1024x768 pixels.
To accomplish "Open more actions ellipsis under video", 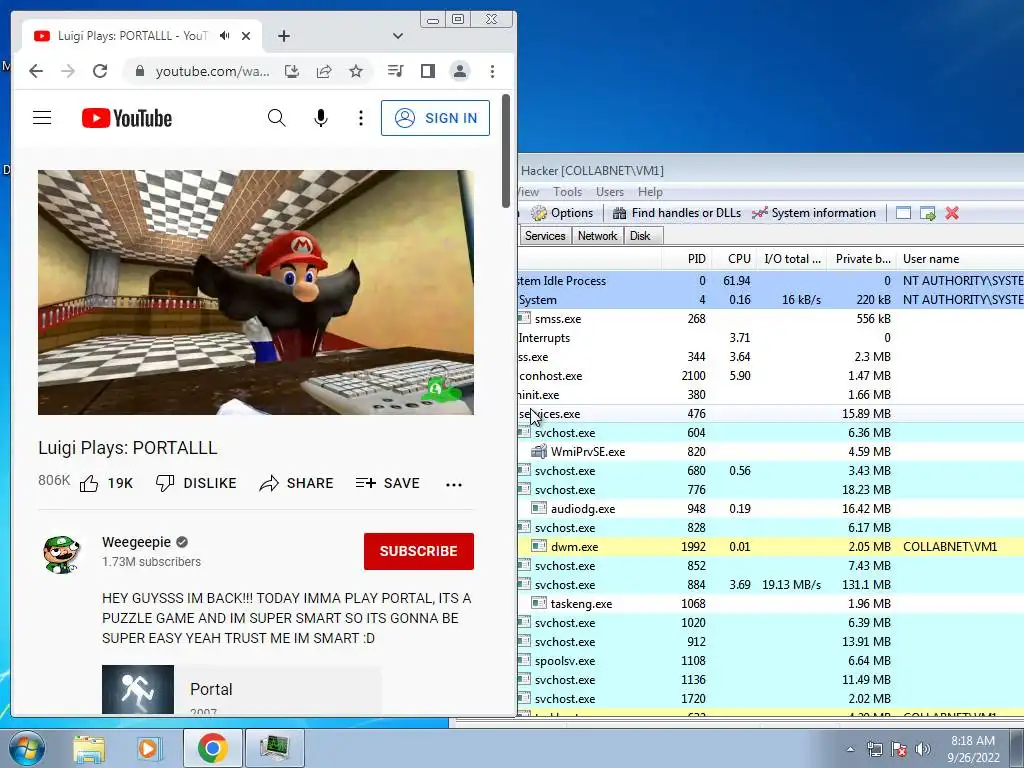I will pyautogui.click(x=454, y=485).
